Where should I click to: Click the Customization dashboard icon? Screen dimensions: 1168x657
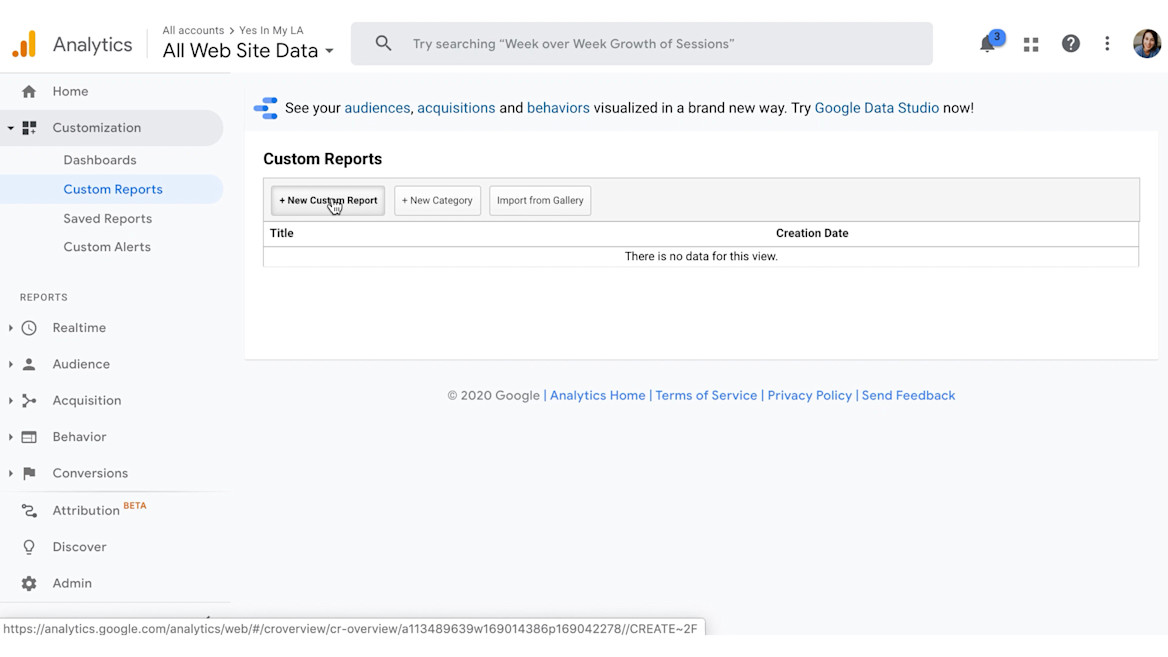[29, 128]
